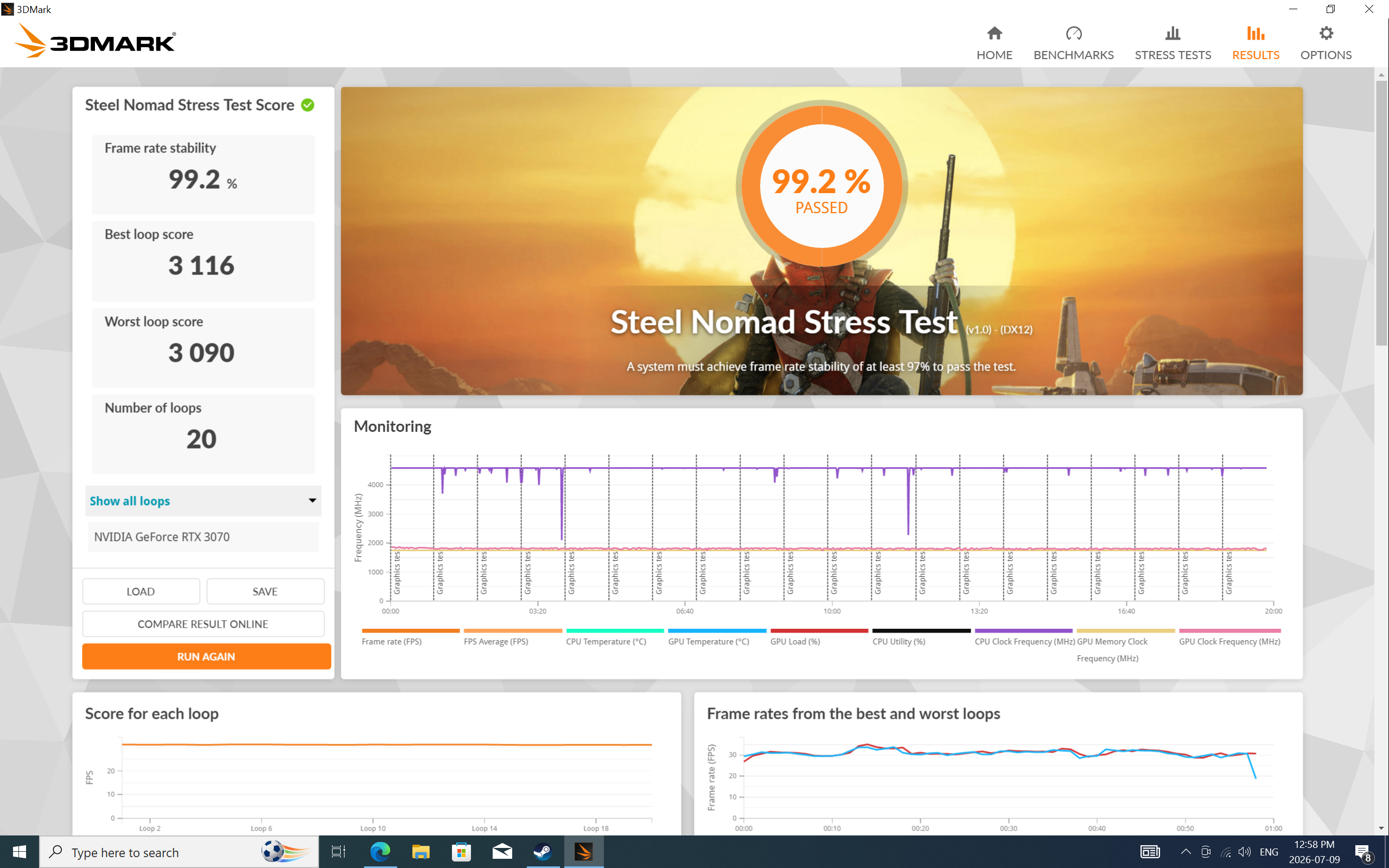Screen dimensions: 1389x868
Task: Open the HOME tab
Action: click(994, 43)
